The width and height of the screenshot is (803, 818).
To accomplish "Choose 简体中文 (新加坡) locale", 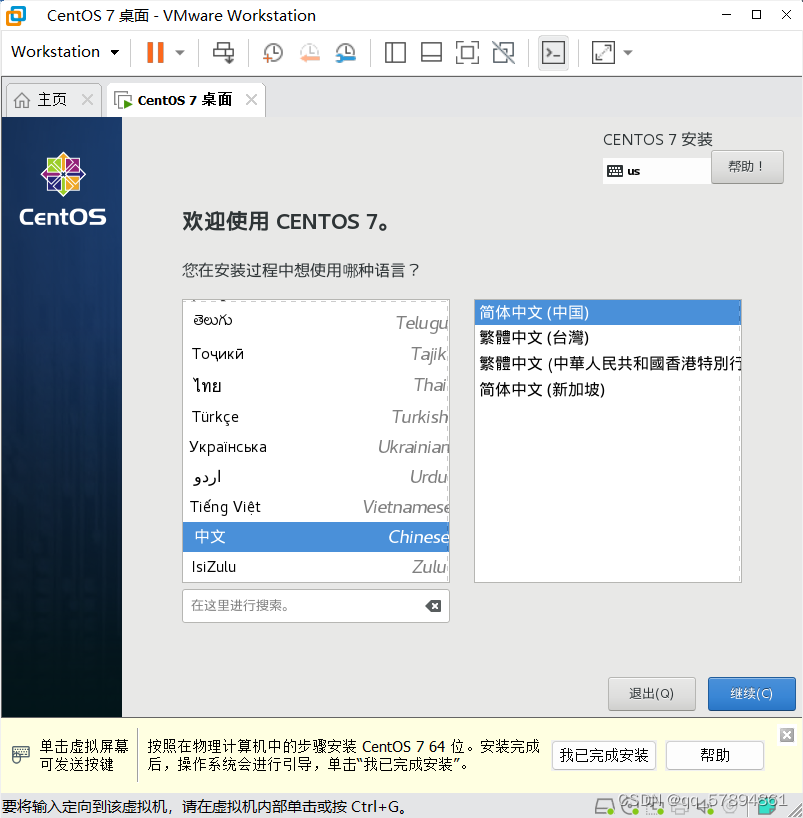I will tap(607, 389).
